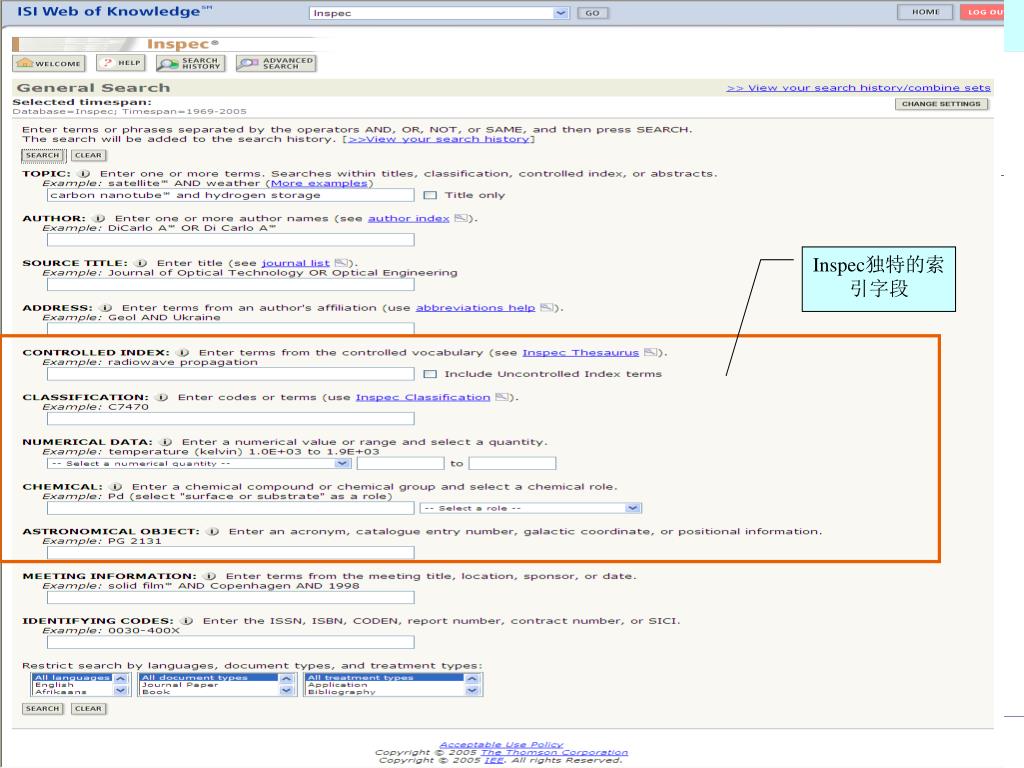Click the bottom SEARCH button
The image size is (1024, 768).
[x=43, y=709]
